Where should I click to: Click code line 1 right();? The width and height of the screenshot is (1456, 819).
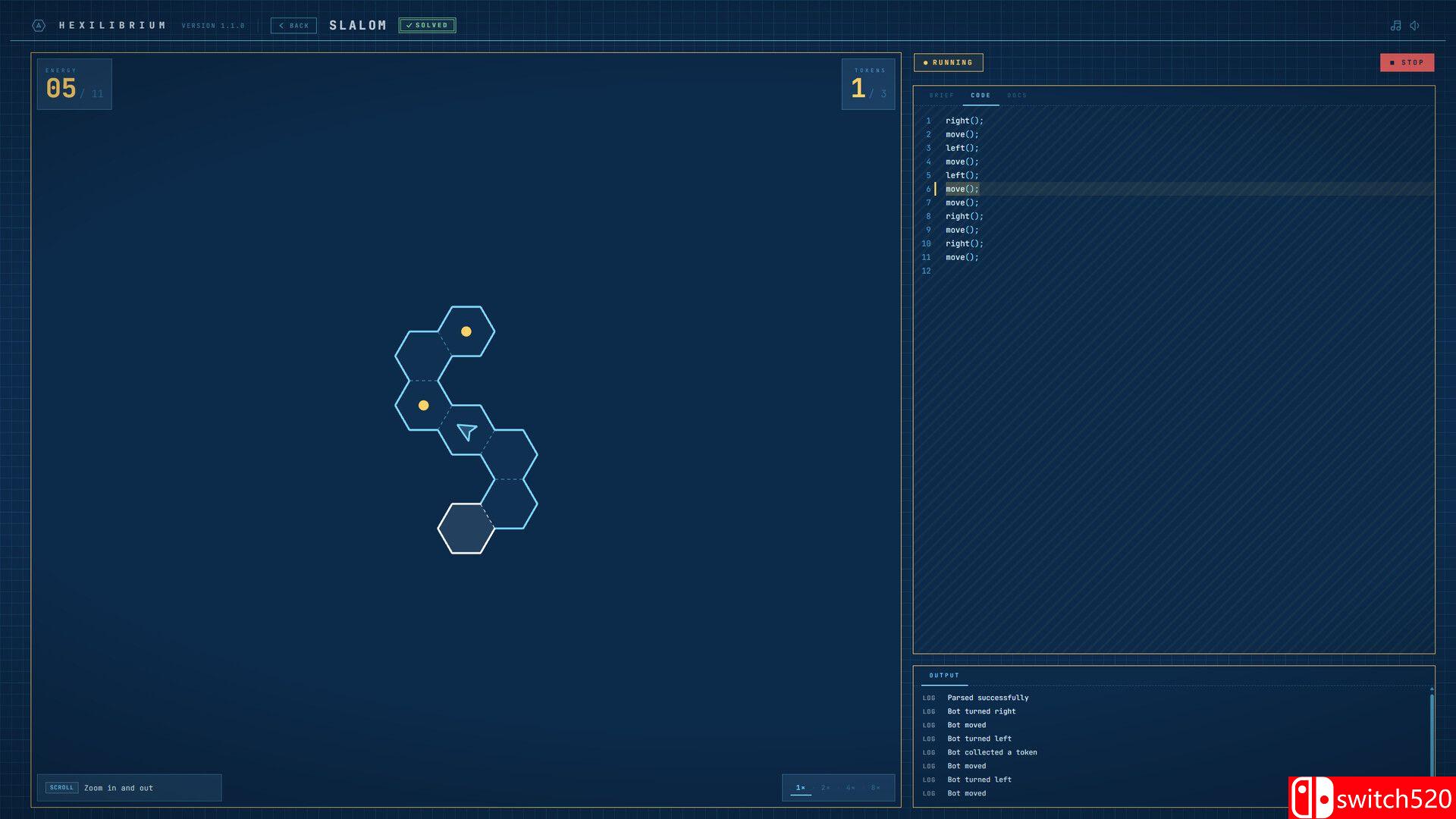964,121
